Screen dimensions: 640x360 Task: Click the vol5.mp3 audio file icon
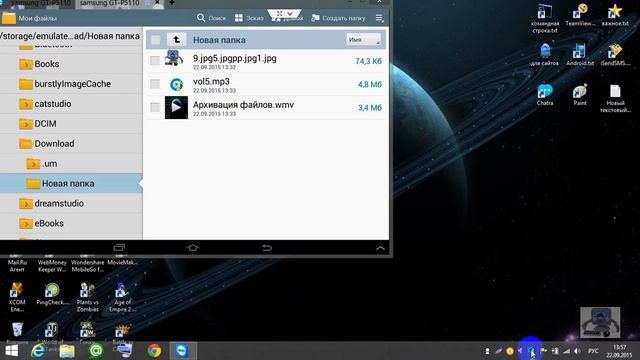tap(176, 84)
